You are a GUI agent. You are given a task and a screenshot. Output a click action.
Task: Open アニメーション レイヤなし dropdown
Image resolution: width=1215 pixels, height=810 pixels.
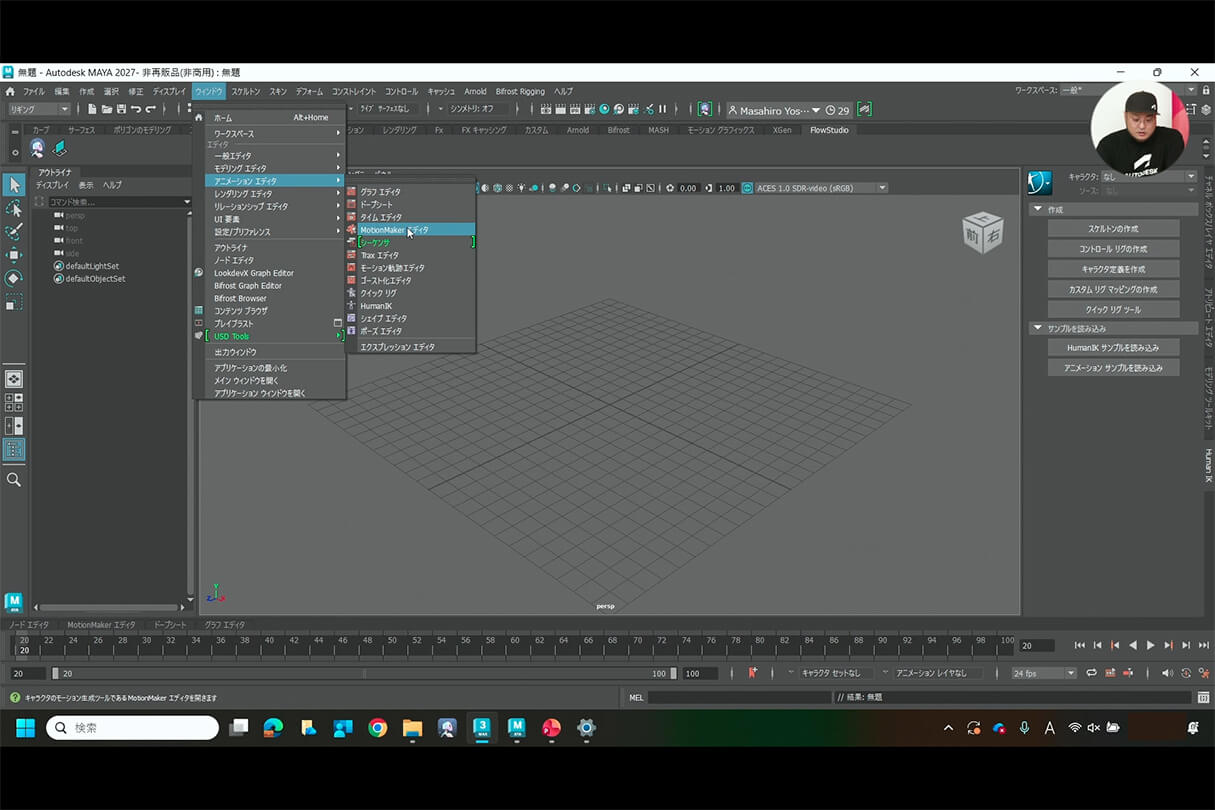938,673
